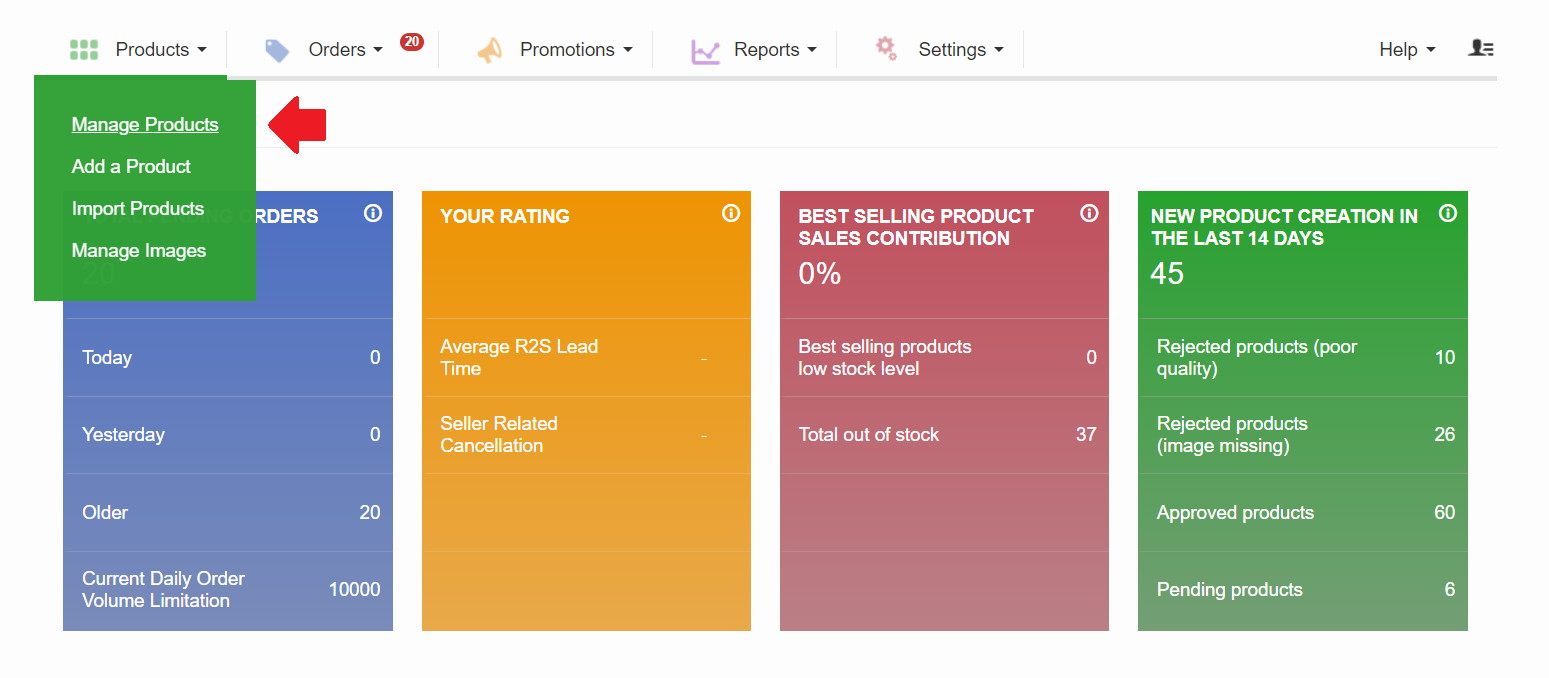
Task: Click info icon on Best Selling Product card
Action: coord(1089,213)
